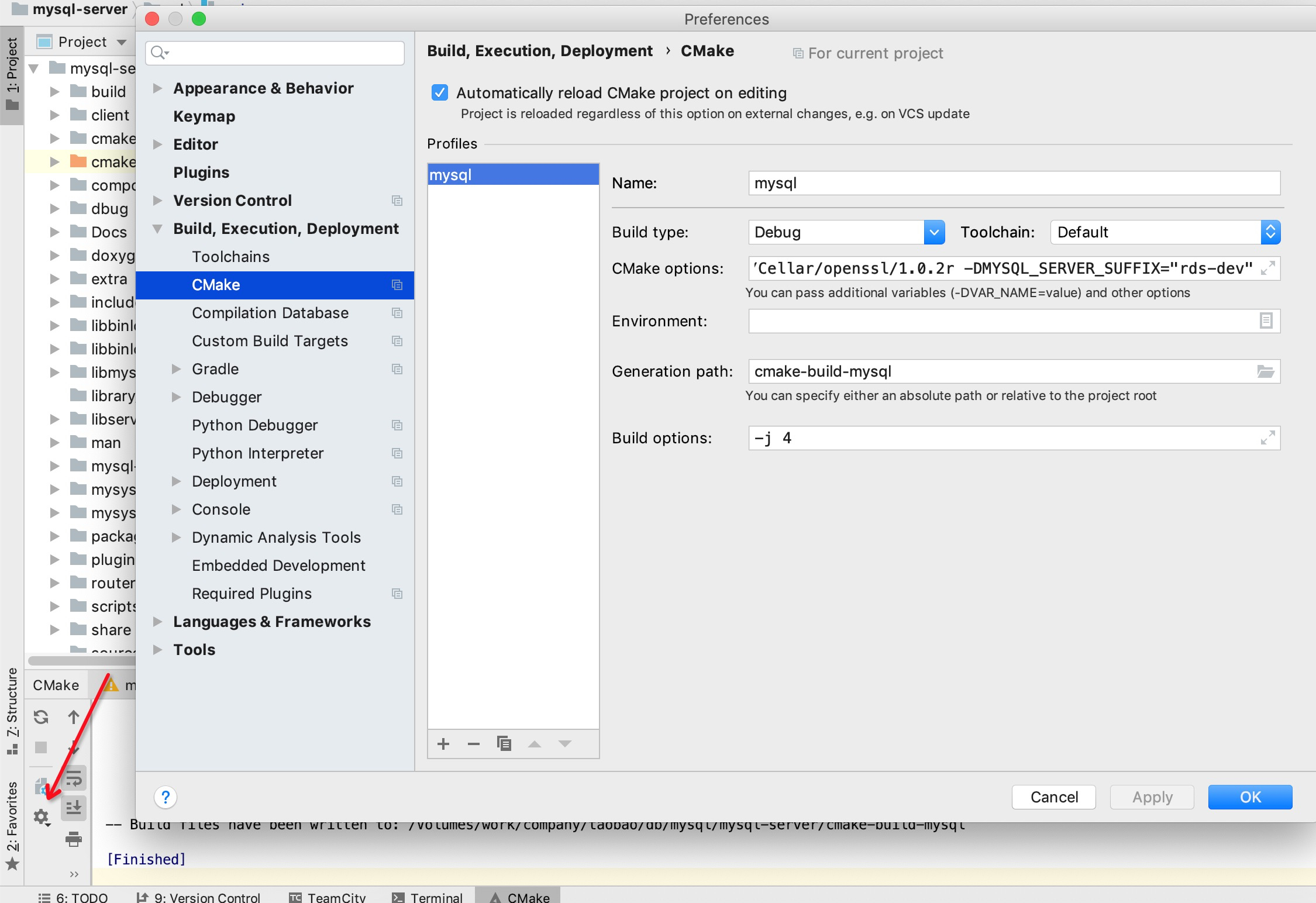The image size is (1316, 903).
Task: Open Z: Structure side tab
Action: (12, 710)
